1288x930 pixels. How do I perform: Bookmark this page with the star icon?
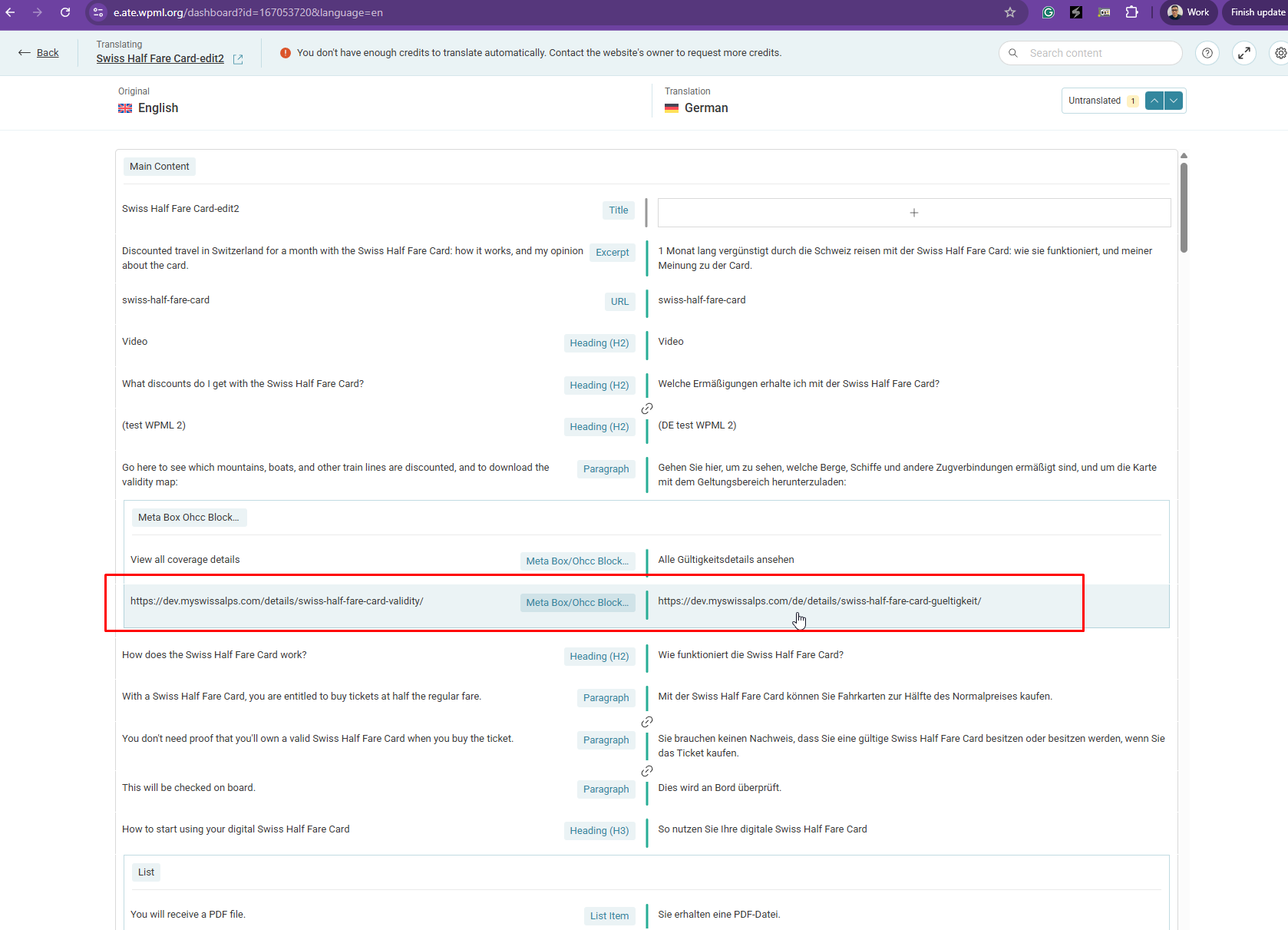(1010, 12)
